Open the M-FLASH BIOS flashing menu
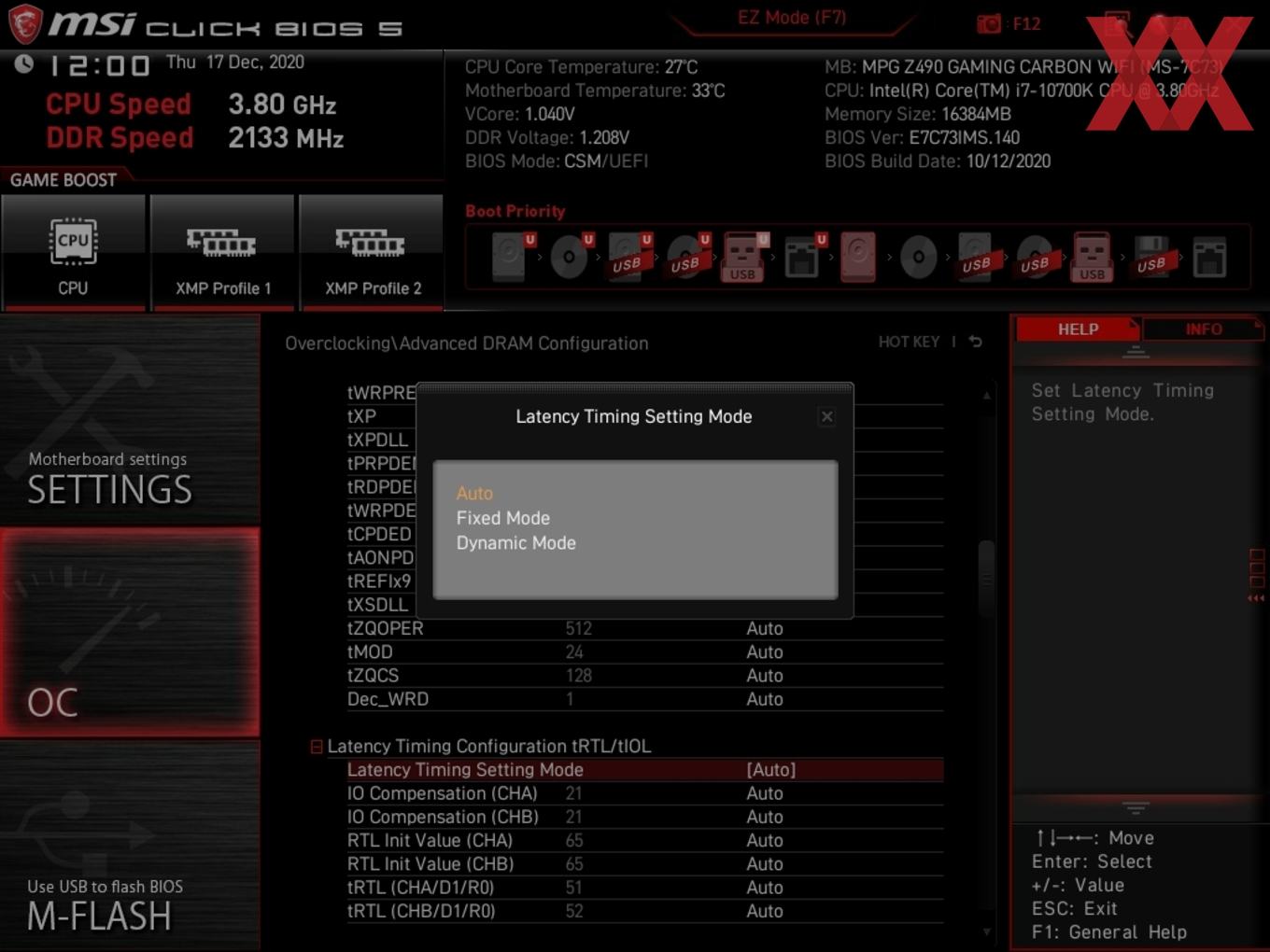 coord(130,846)
